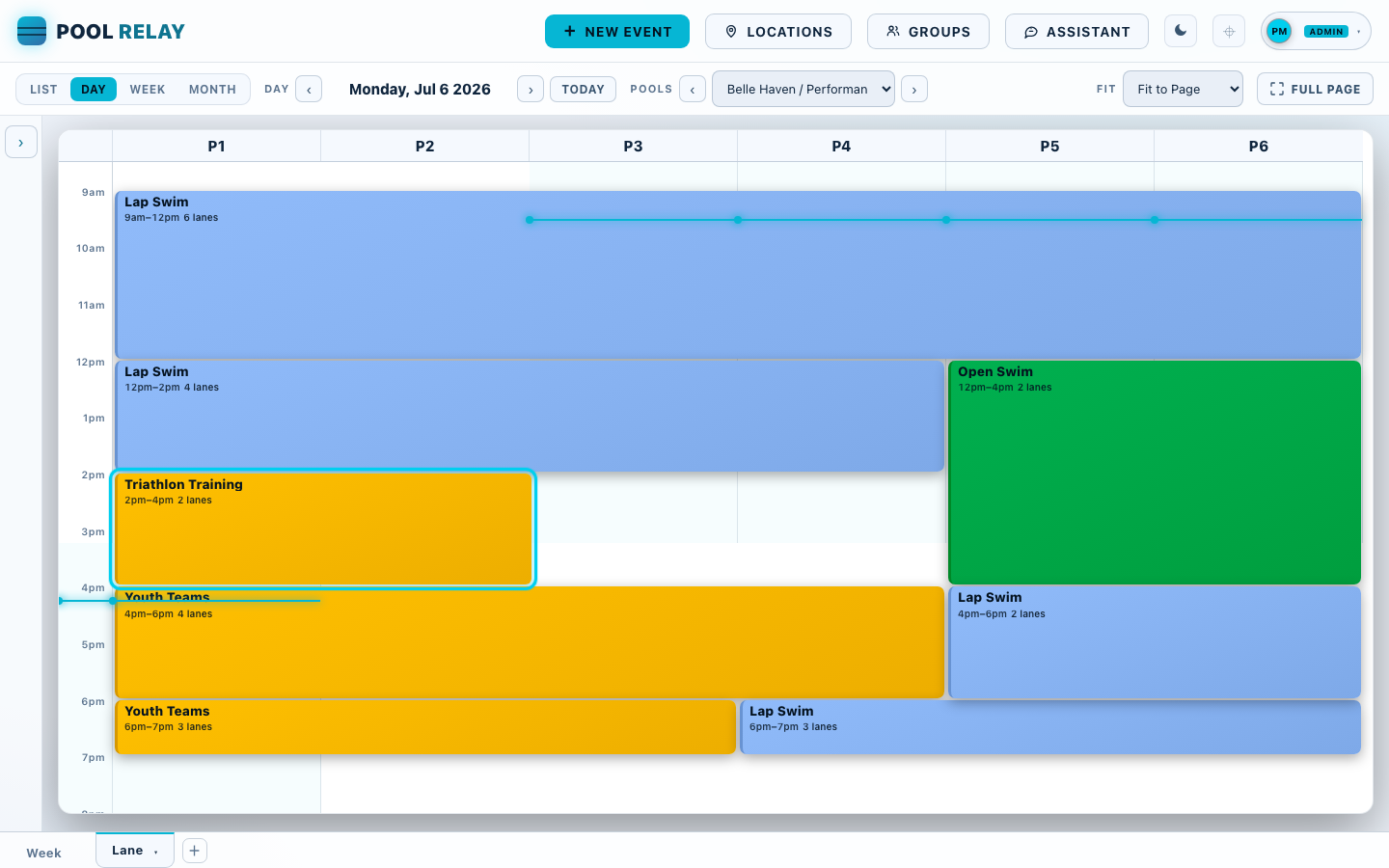This screenshot has width=1389, height=868.
Task: Go to next day arrow
Action: tap(531, 89)
